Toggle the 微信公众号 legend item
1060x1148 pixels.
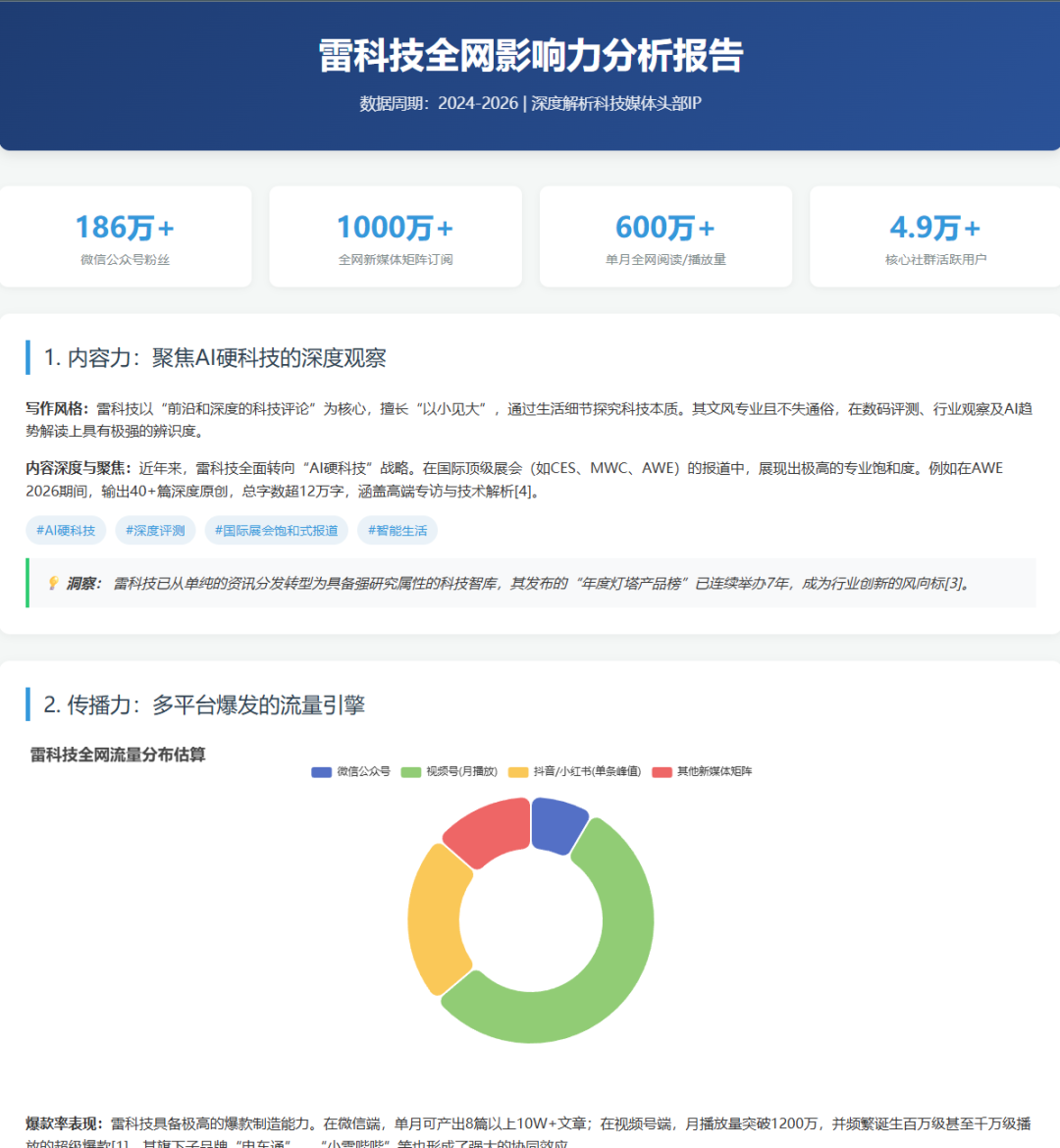[350, 771]
